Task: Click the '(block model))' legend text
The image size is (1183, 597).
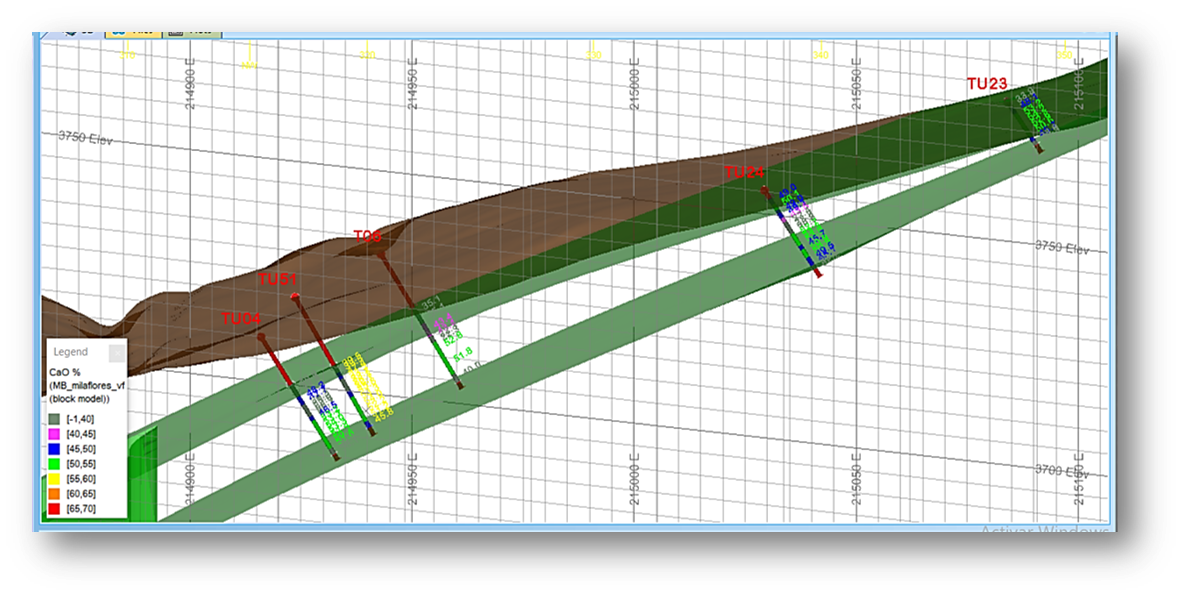Action: 80,398
